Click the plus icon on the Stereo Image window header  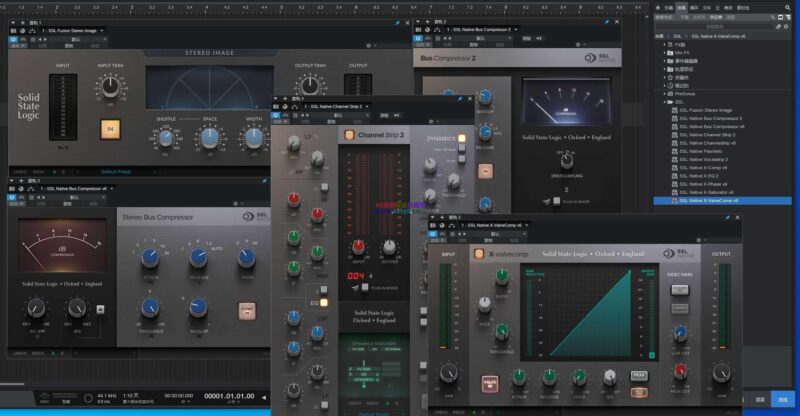coord(22,23)
